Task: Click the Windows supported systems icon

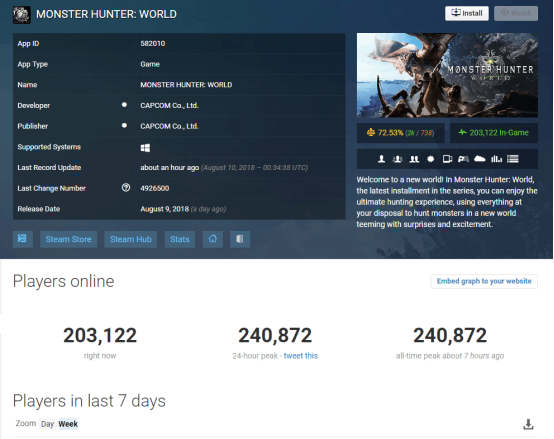Action: point(145,148)
